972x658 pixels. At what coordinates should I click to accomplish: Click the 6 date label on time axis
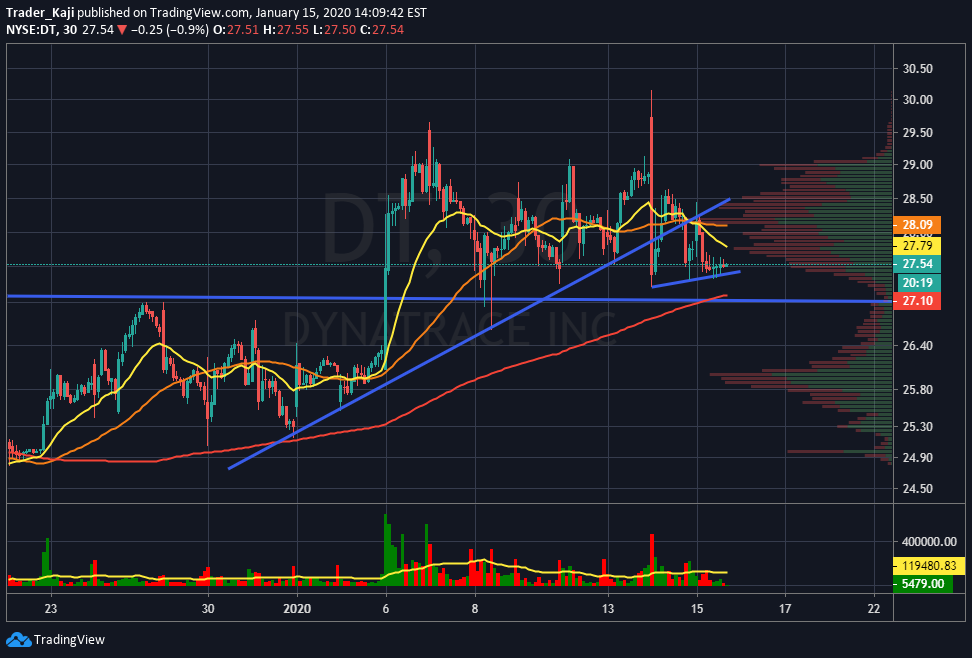(386, 608)
